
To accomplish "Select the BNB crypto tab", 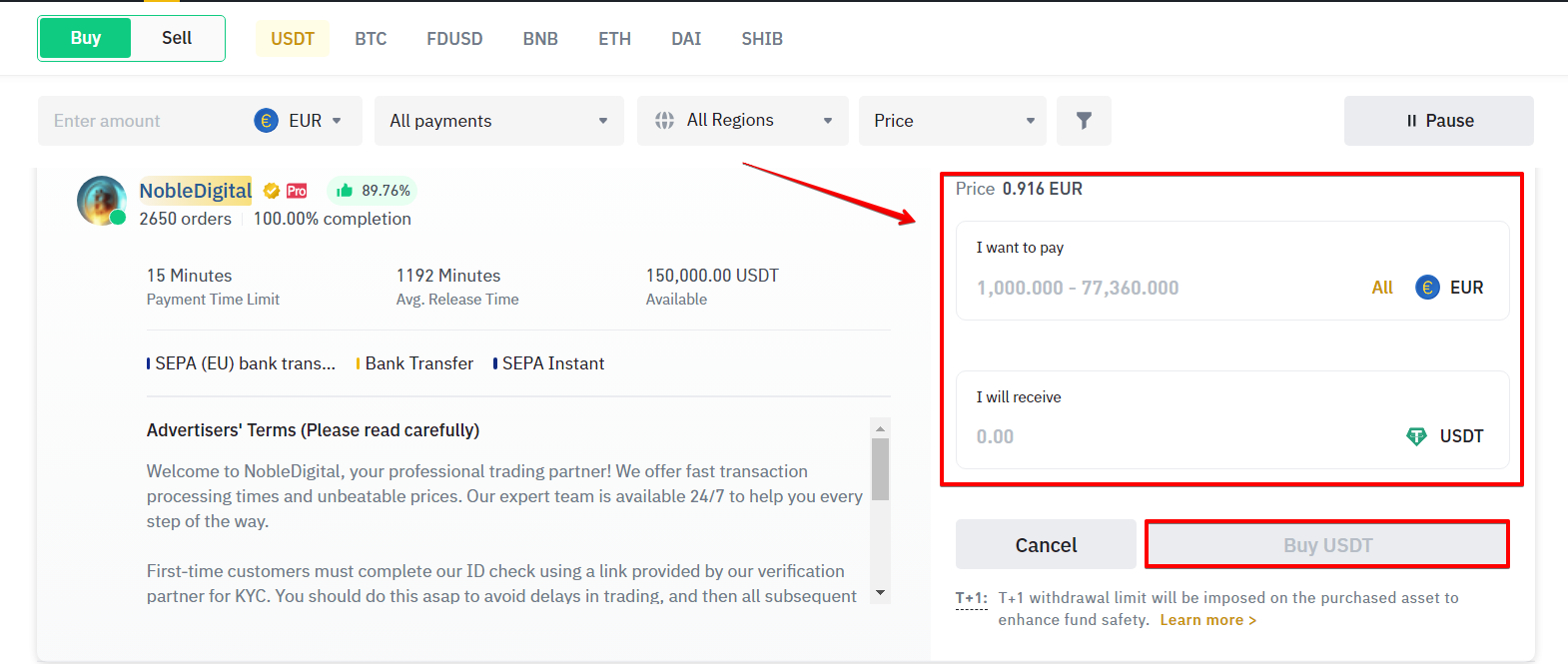I will (540, 39).
